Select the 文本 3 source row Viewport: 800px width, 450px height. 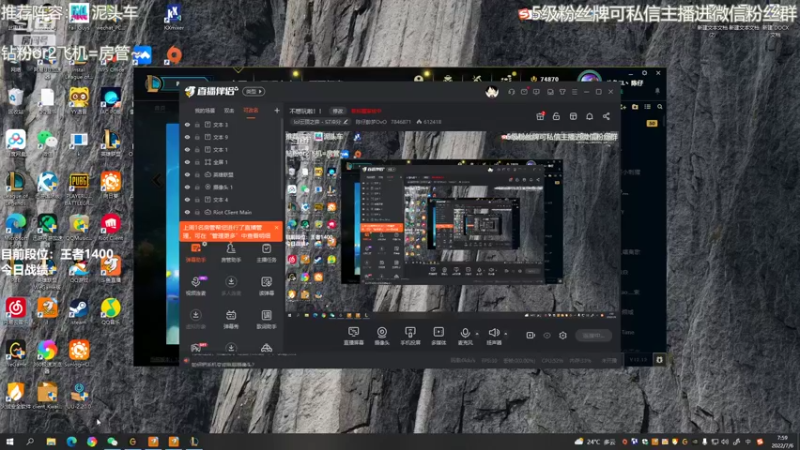[231, 124]
